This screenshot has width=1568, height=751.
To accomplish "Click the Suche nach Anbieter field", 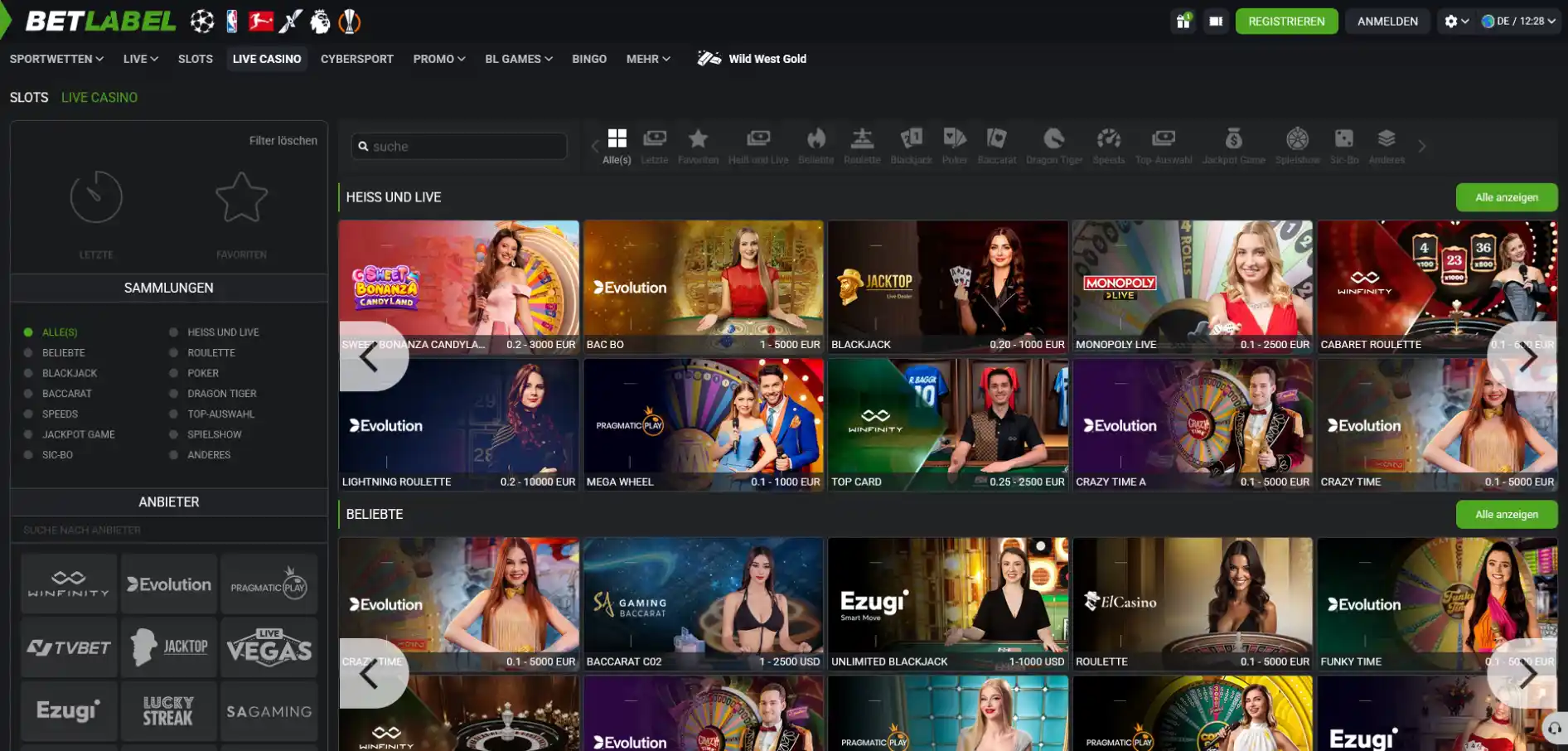I will (x=169, y=530).
